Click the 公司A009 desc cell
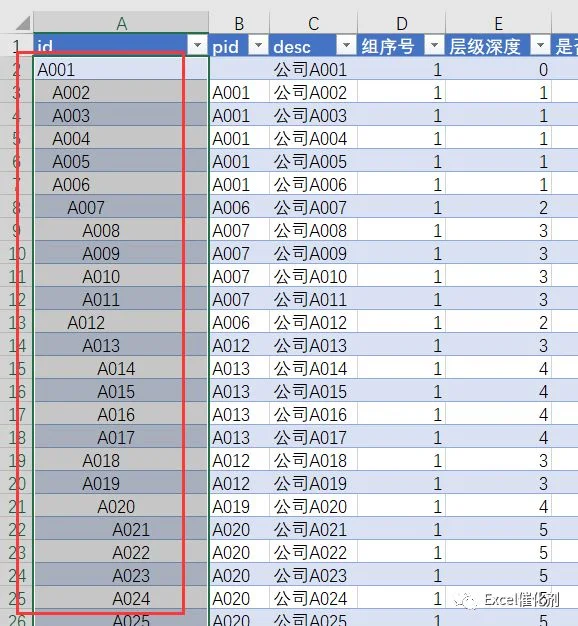This screenshot has height=626, width=578. coord(313,254)
